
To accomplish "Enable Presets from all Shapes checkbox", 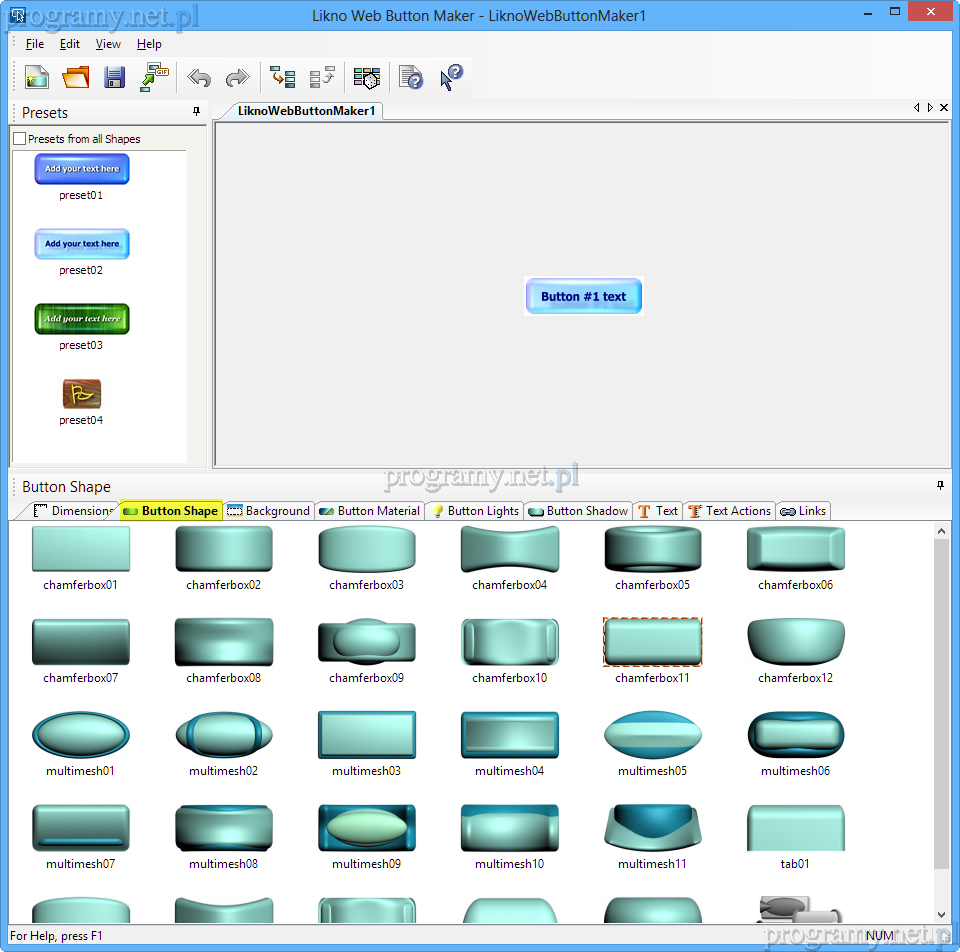I will 20,139.
